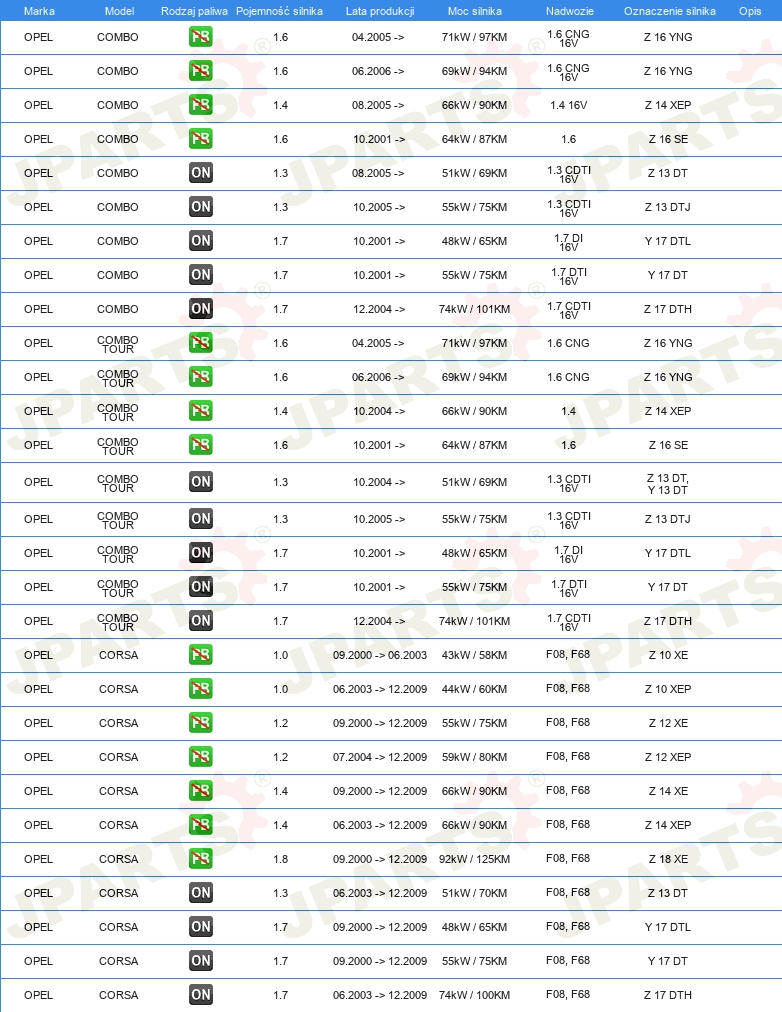Image resolution: width=782 pixels, height=1012 pixels.
Task: Select the '09.2000 -> 06.2003' production years cell
Action: pyautogui.click(x=380, y=655)
